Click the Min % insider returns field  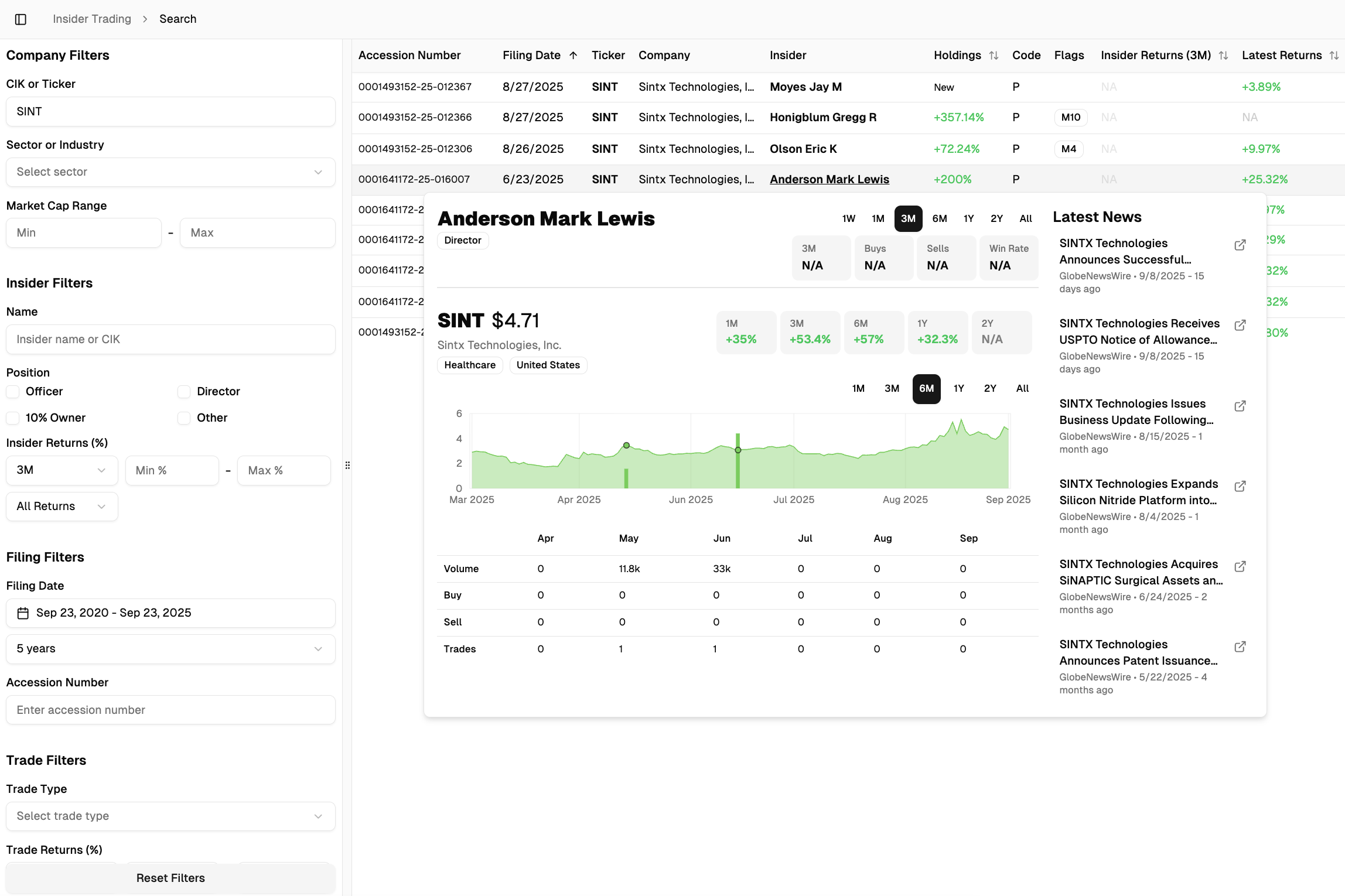pyautogui.click(x=172, y=471)
